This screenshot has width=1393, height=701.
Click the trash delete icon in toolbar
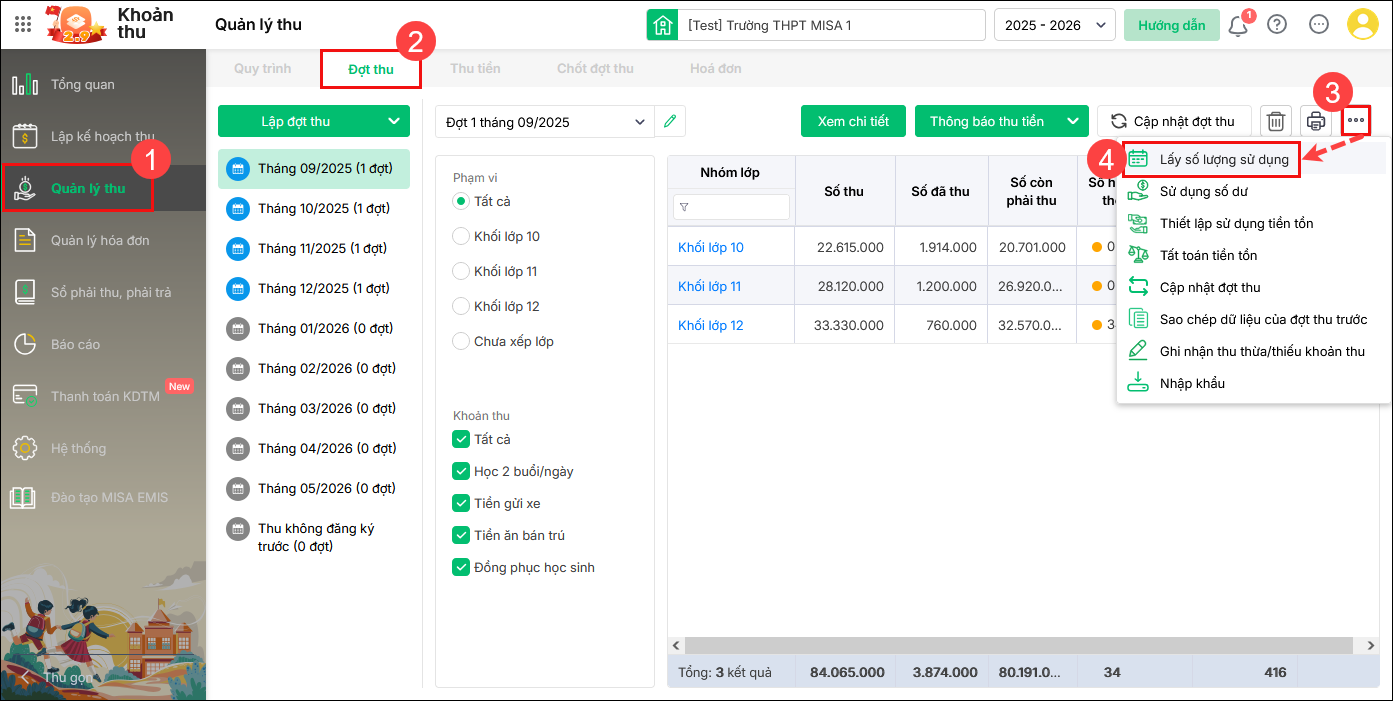click(x=1276, y=121)
